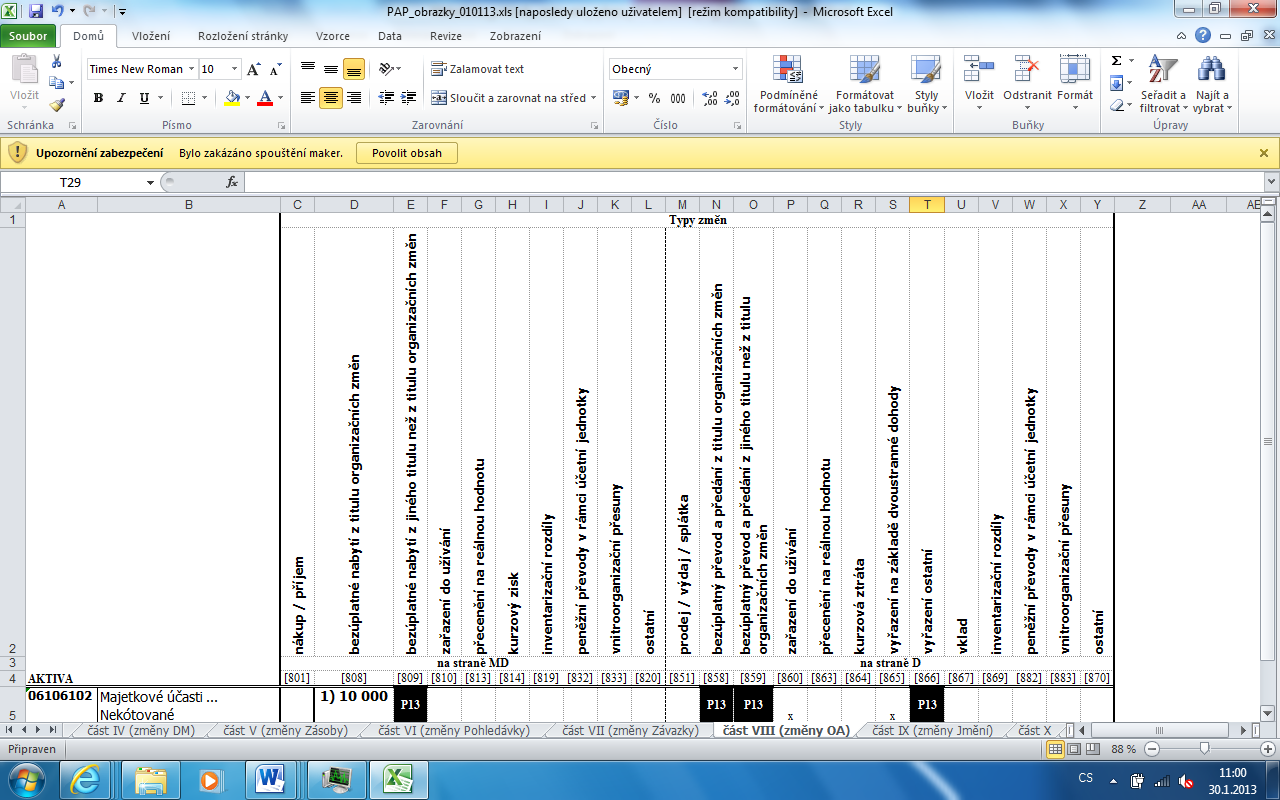Open Seřadit a filtrovat menu
This screenshot has height=800, width=1280.
tap(1163, 85)
